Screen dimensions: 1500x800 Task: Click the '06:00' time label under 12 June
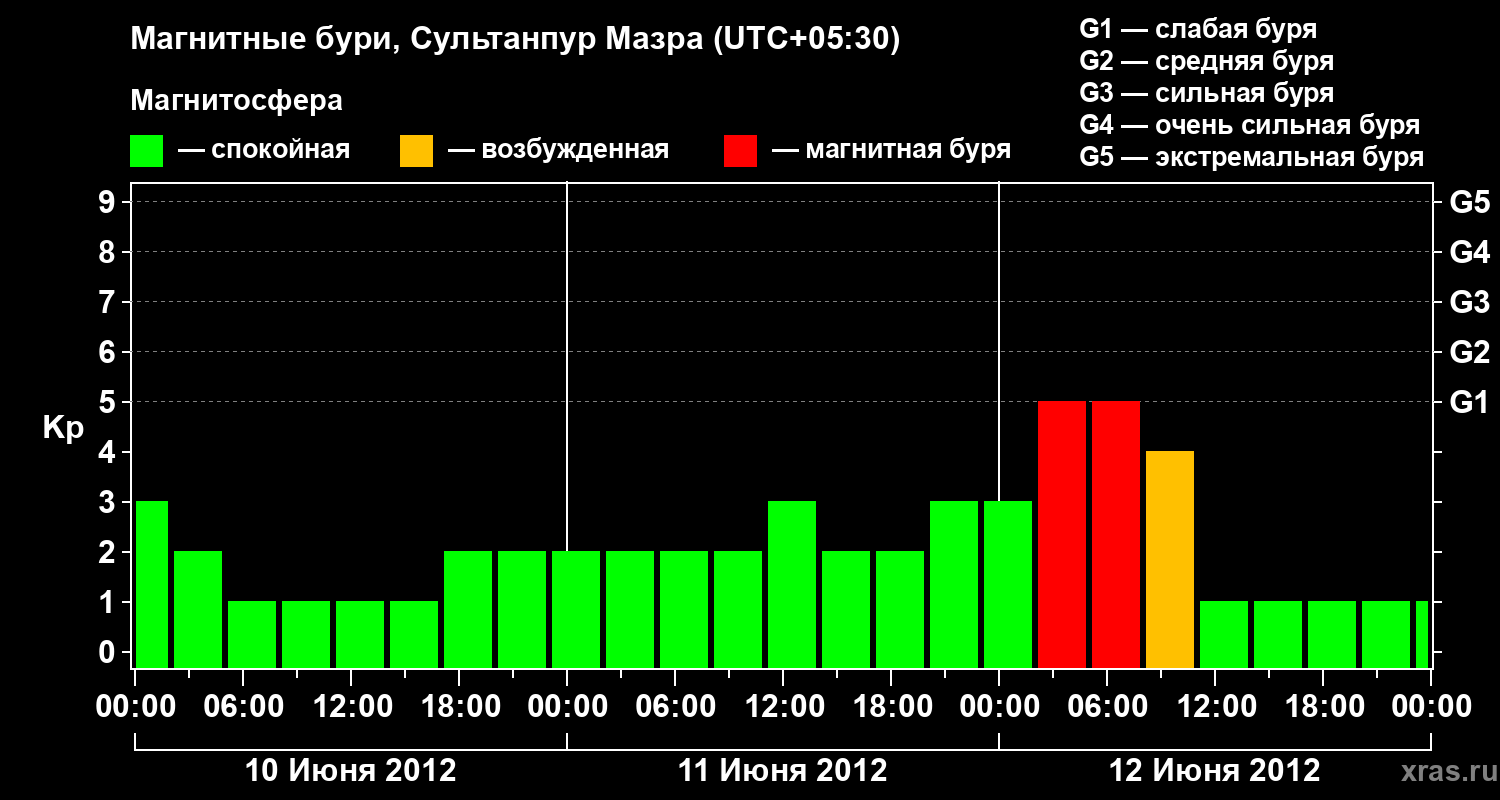coord(1107,707)
